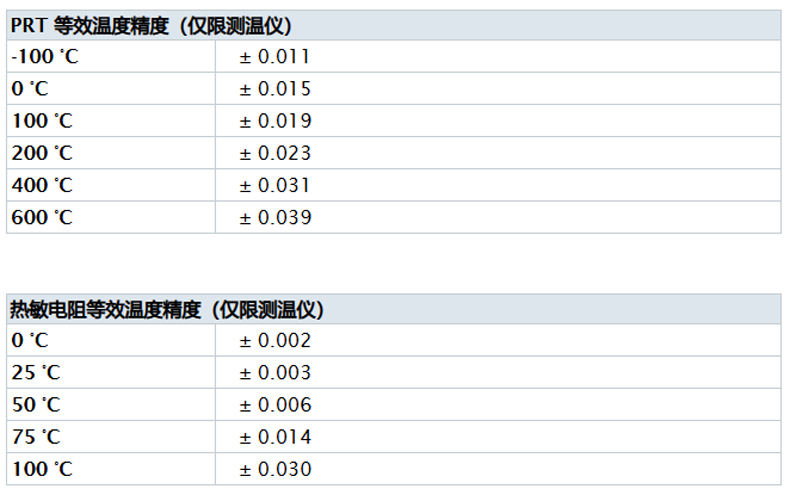Image resolution: width=790 pixels, height=495 pixels.
Task: Click the ± 0.019 value cell
Action: pos(275,121)
